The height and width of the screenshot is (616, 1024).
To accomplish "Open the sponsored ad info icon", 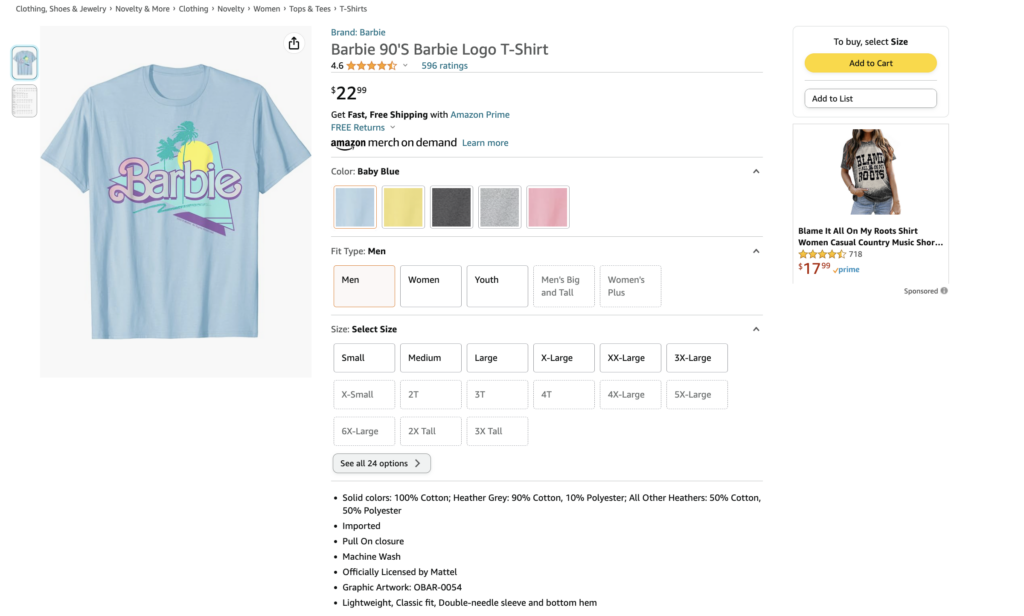I will pos(944,291).
